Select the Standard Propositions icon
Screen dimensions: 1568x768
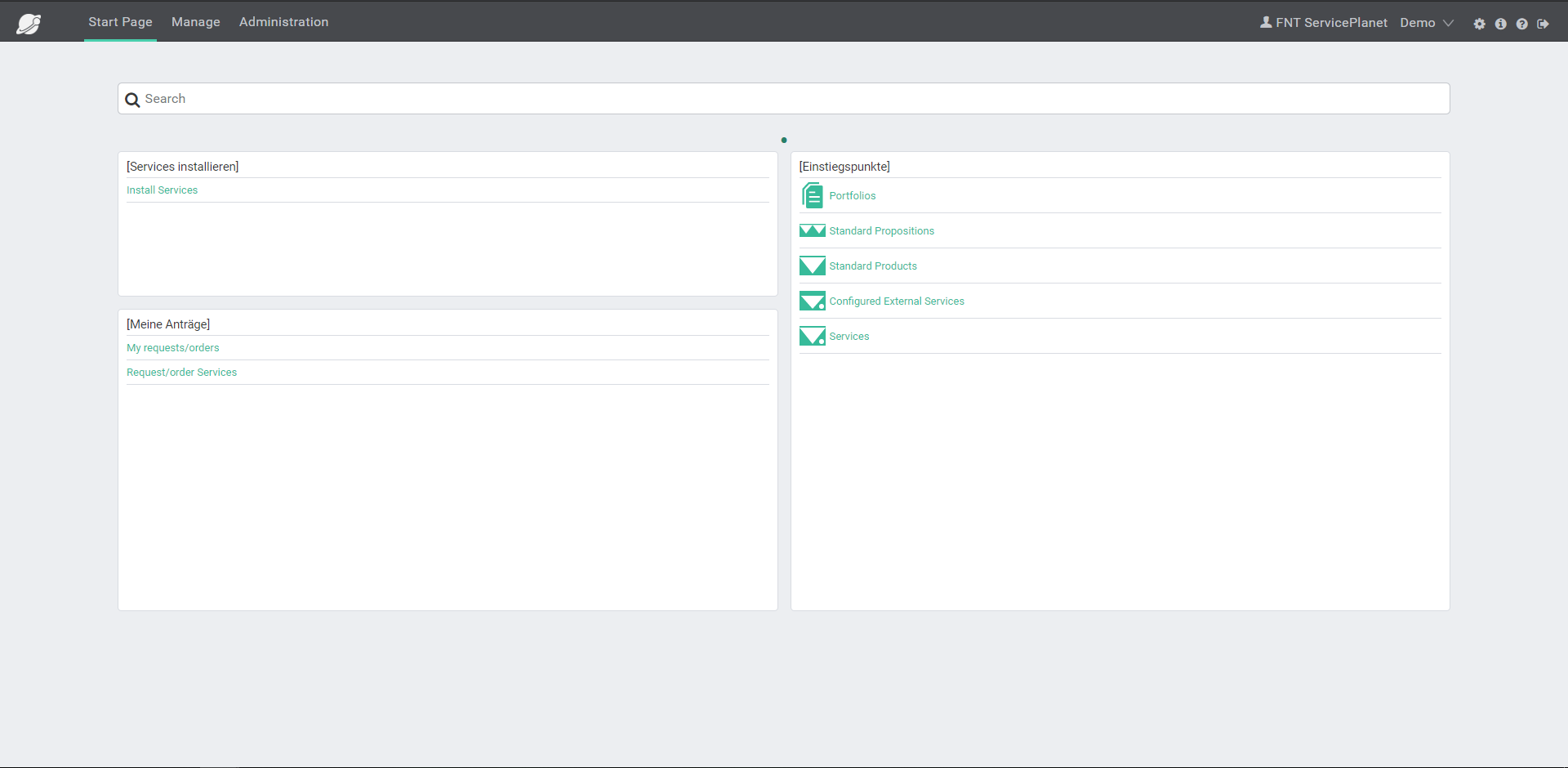coord(813,230)
